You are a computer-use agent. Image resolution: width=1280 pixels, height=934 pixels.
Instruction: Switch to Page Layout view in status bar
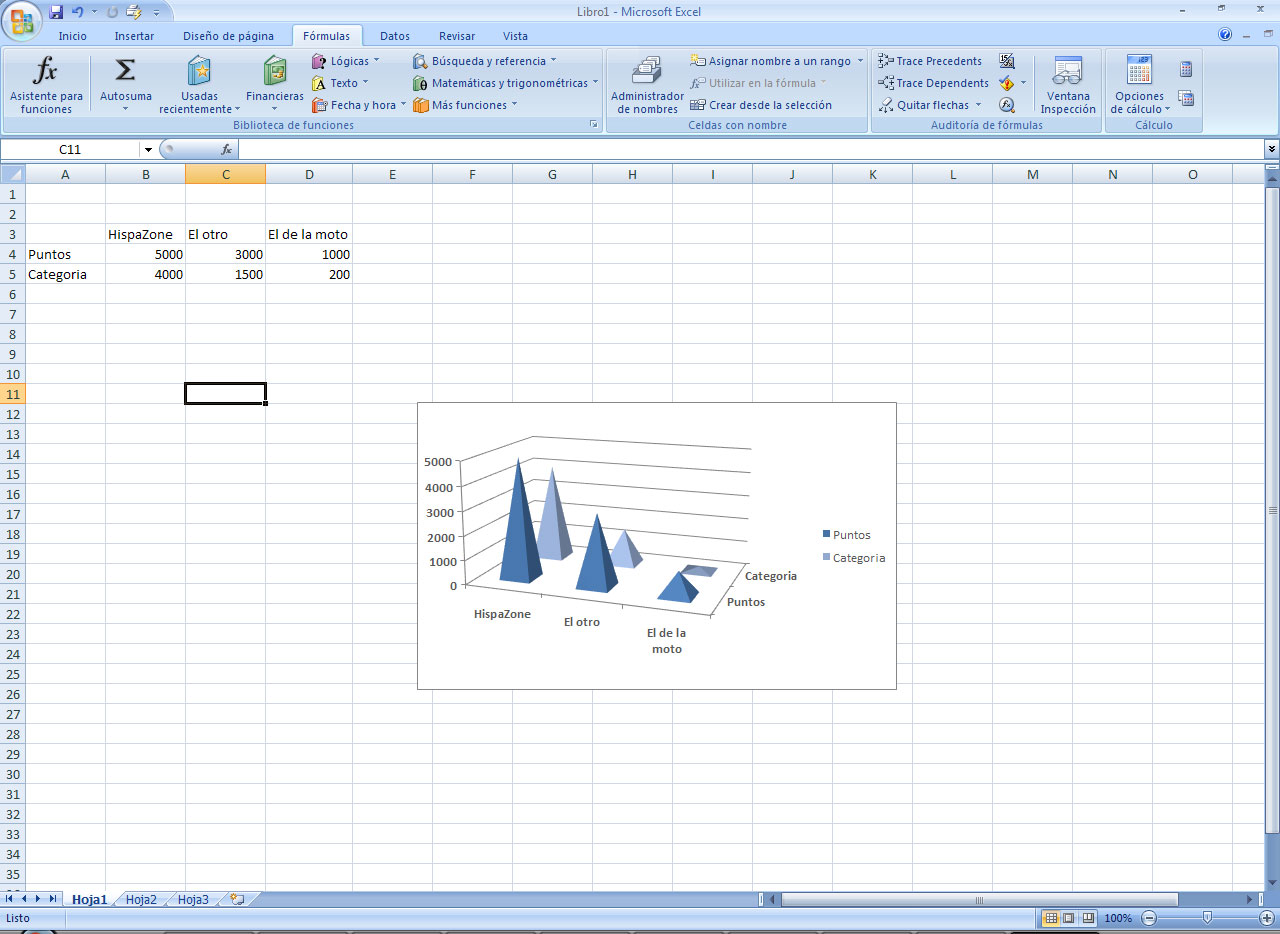1069,918
